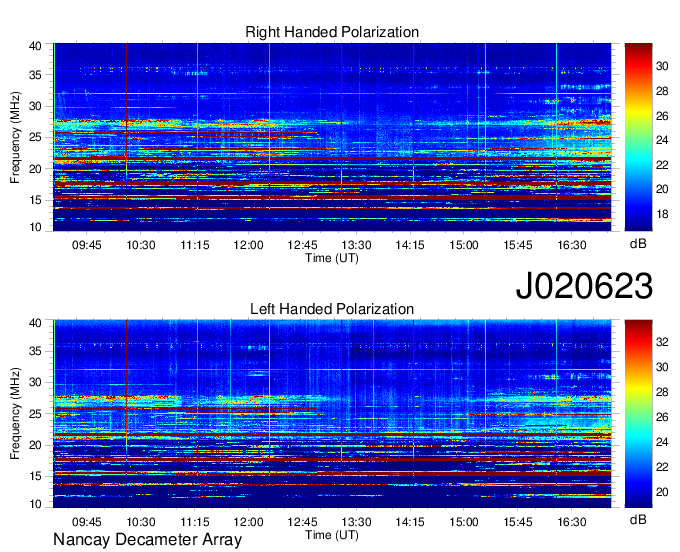Click the 11:15 time tick of the right-handed plot

pyautogui.click(x=195, y=245)
